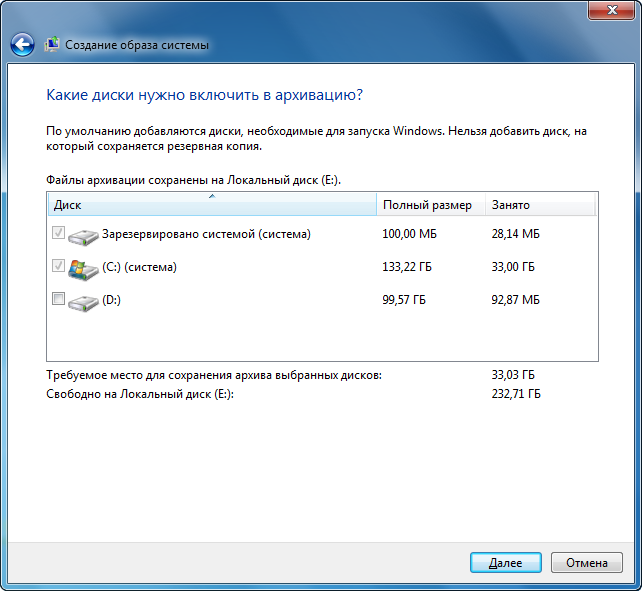Image resolution: width=642 pixels, height=591 pixels.
Task: Click the 232,71 ГБ free space value
Action: coord(516,394)
